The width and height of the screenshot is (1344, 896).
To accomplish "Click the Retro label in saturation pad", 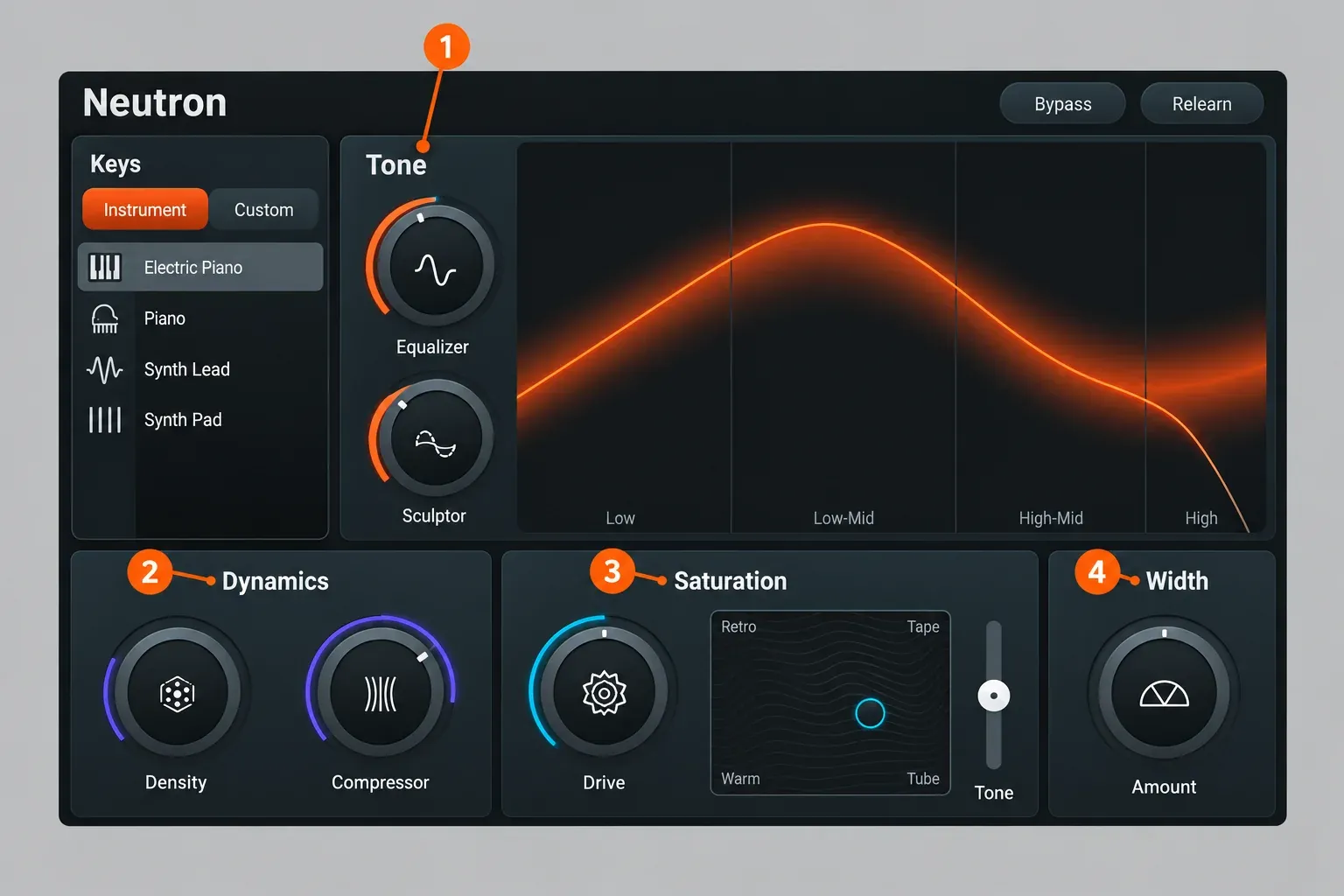I will (x=738, y=626).
